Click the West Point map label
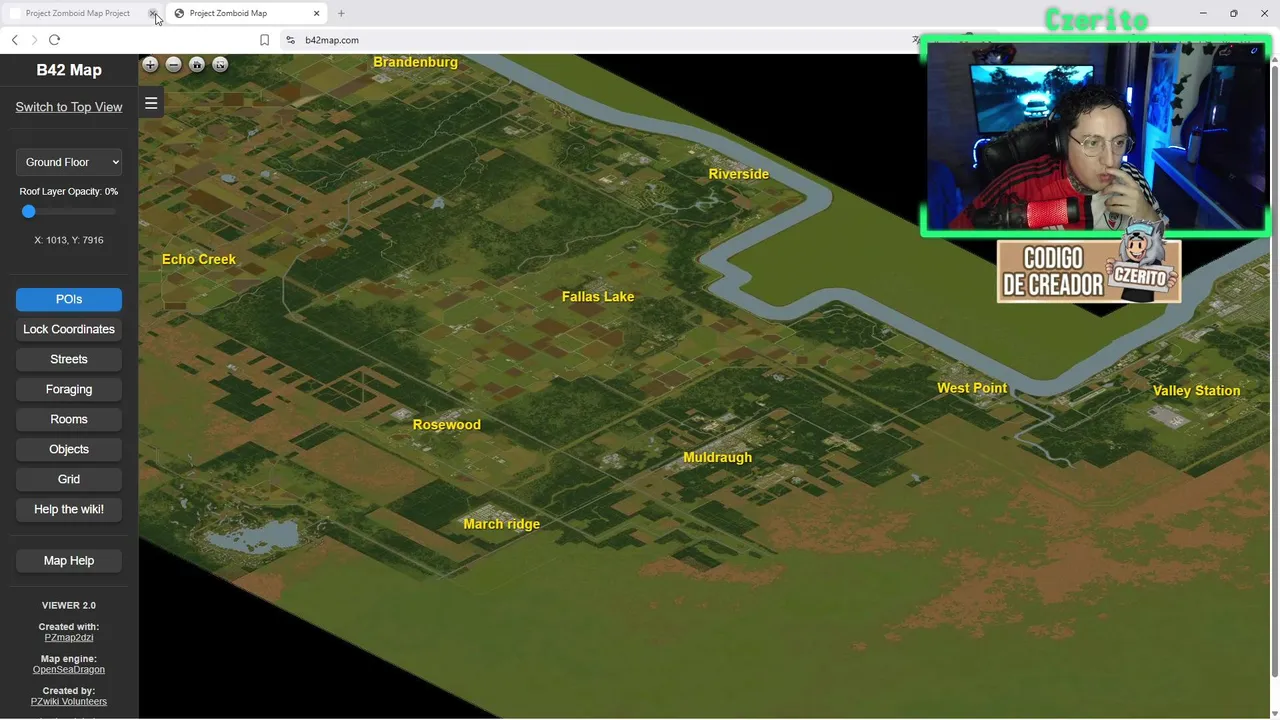 tap(972, 388)
